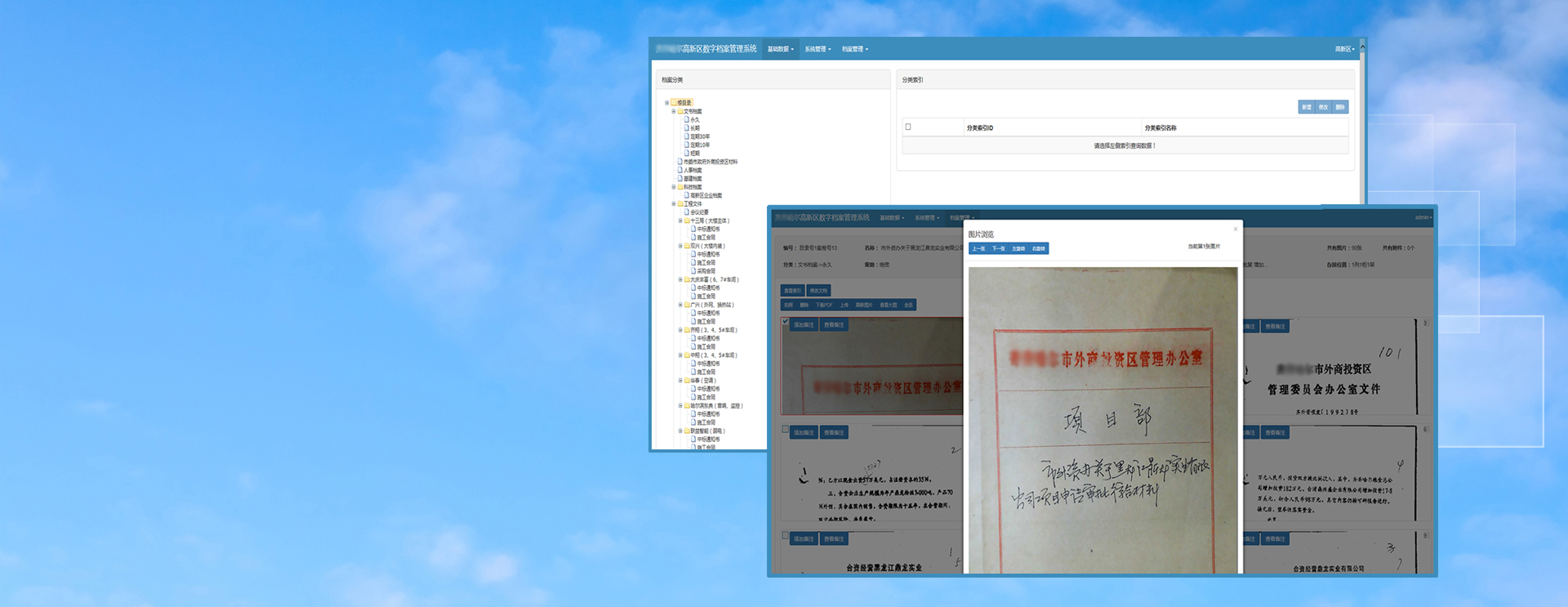Viewport: 1568px width, 607px height.
Task: Check the third-row left thumbnail's checkbox
Action: [786, 536]
